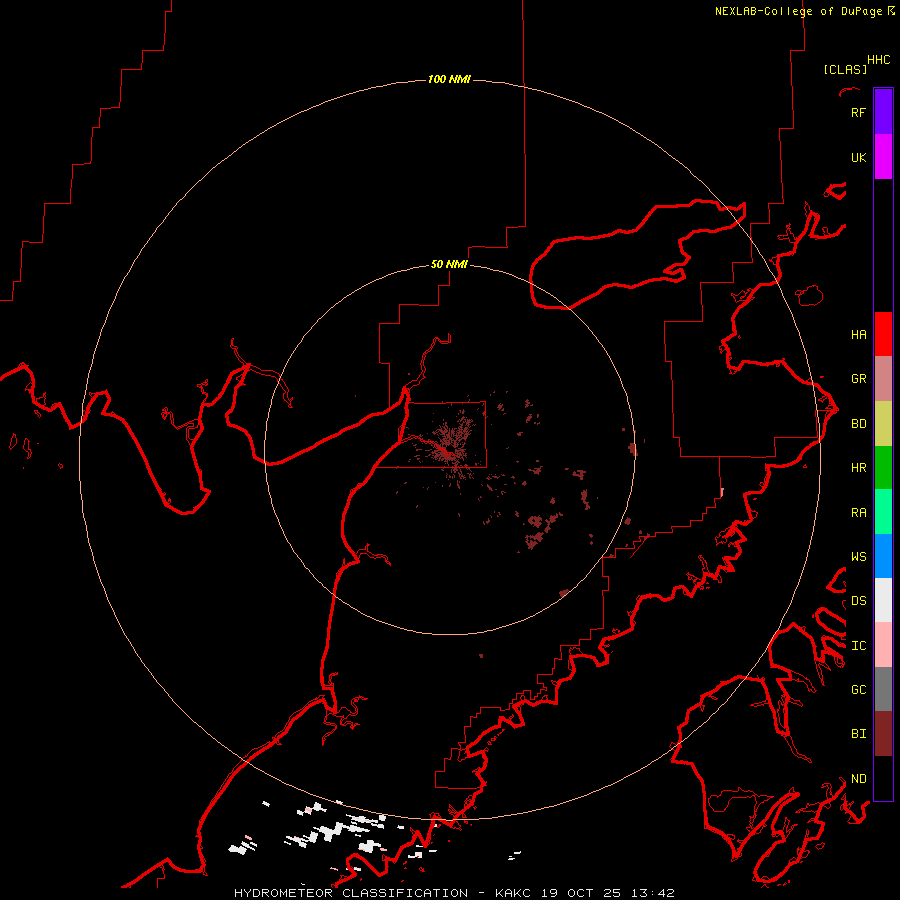Click the light pink IC legend swatch
Image resolution: width=900 pixels, height=900 pixels.
pos(883,645)
